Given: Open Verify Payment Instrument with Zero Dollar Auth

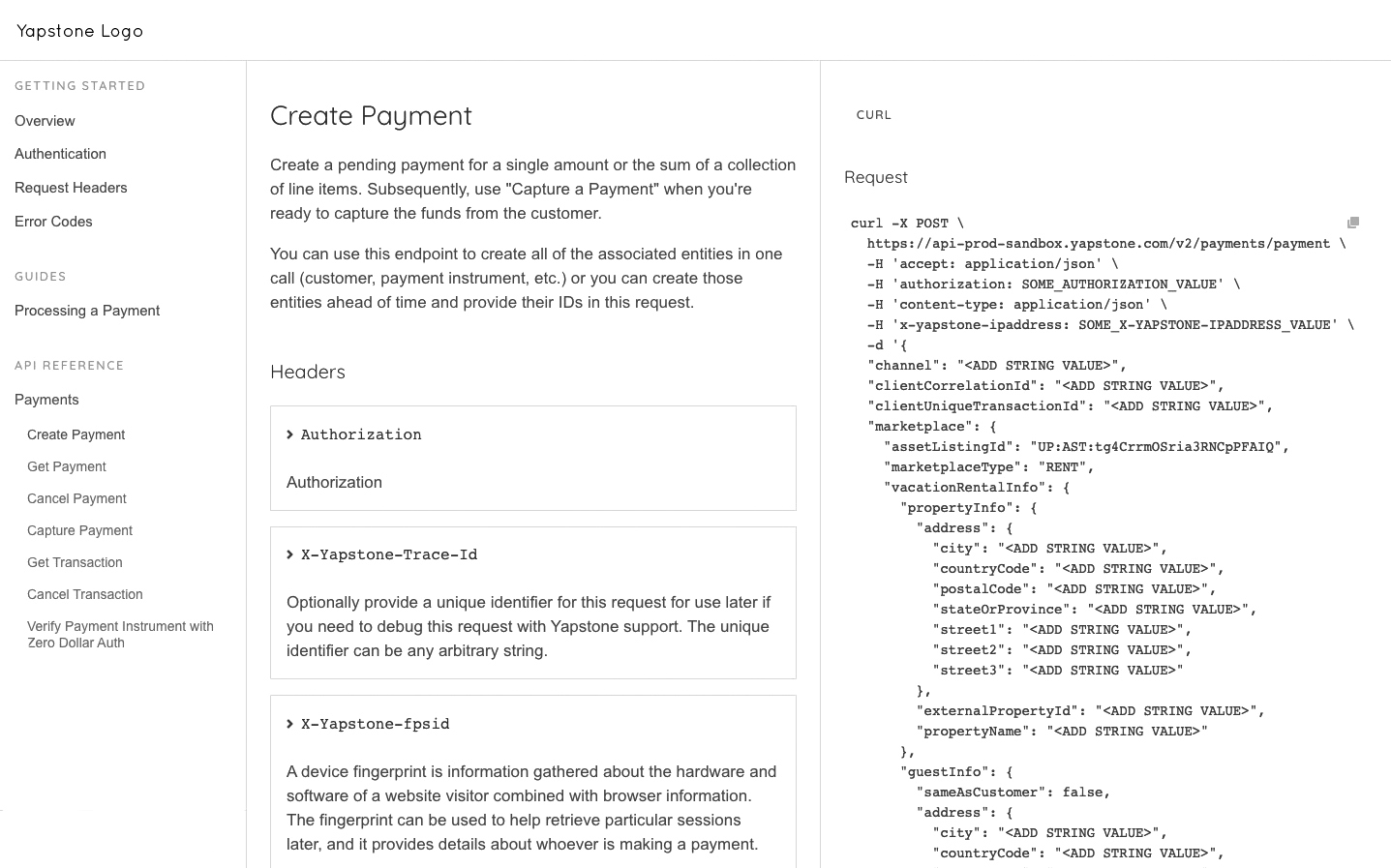Looking at the screenshot, I should (x=120, y=634).
